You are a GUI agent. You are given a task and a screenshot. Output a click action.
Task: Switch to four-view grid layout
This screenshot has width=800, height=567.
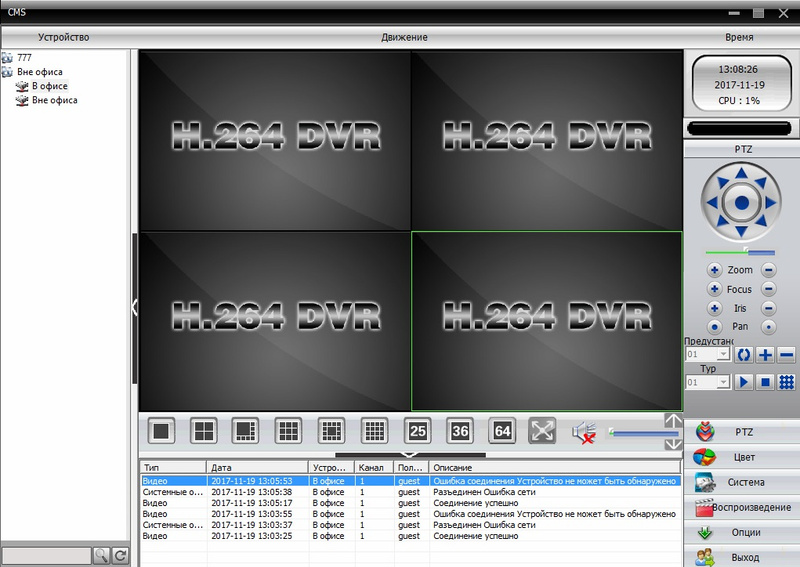point(204,431)
